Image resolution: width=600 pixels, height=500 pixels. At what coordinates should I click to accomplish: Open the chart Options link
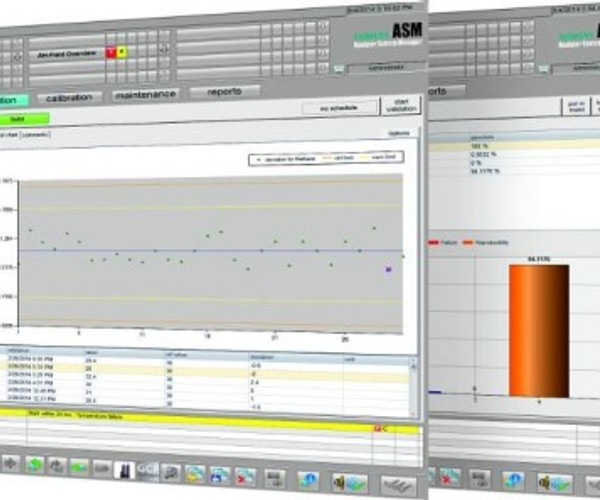[x=397, y=133]
